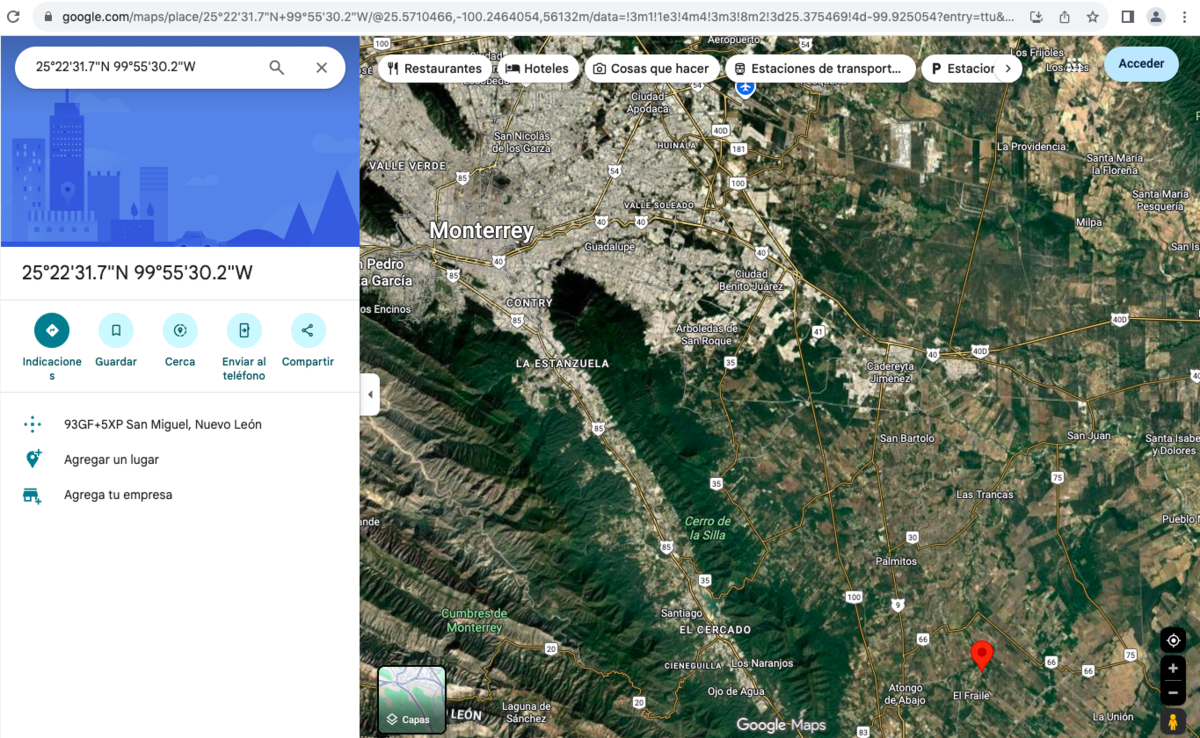Zoom in with the plus button

[1173, 668]
